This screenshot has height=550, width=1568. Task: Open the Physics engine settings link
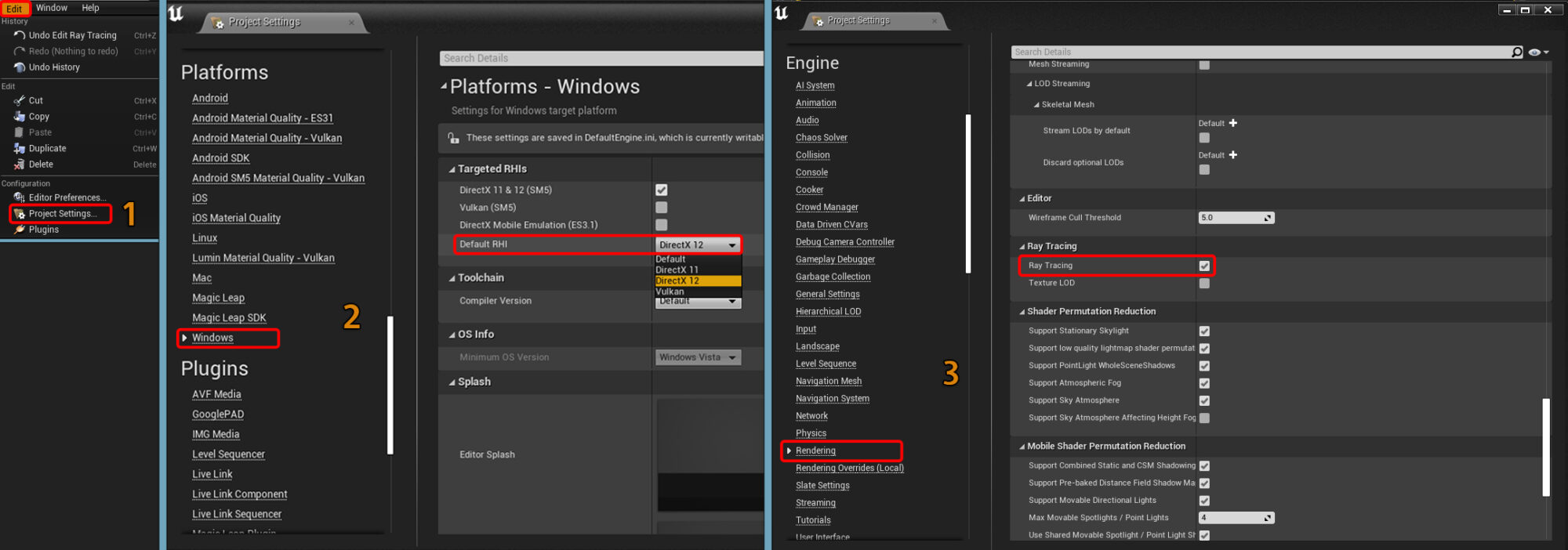pos(811,433)
